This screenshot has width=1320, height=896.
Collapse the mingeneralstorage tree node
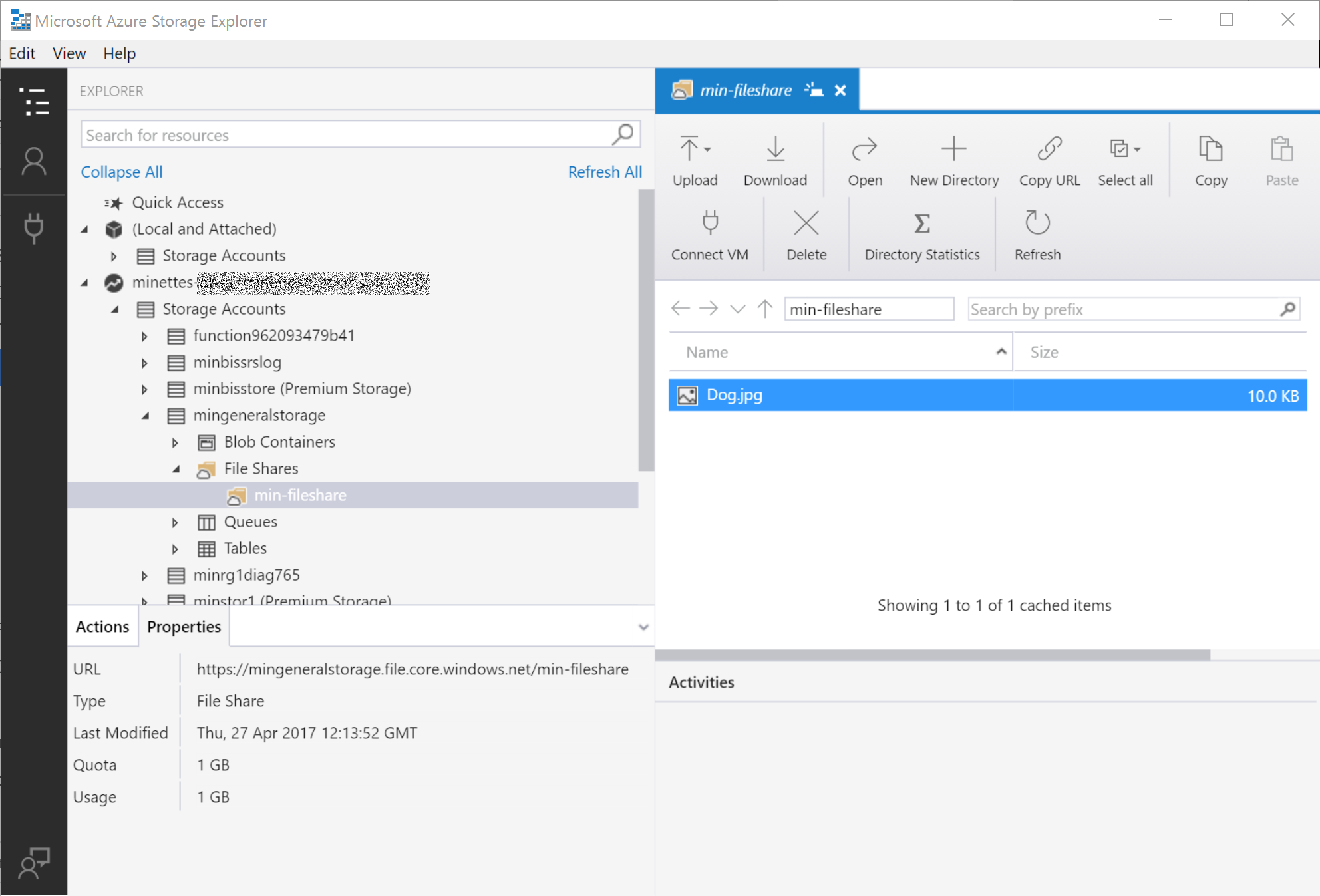pyautogui.click(x=146, y=416)
